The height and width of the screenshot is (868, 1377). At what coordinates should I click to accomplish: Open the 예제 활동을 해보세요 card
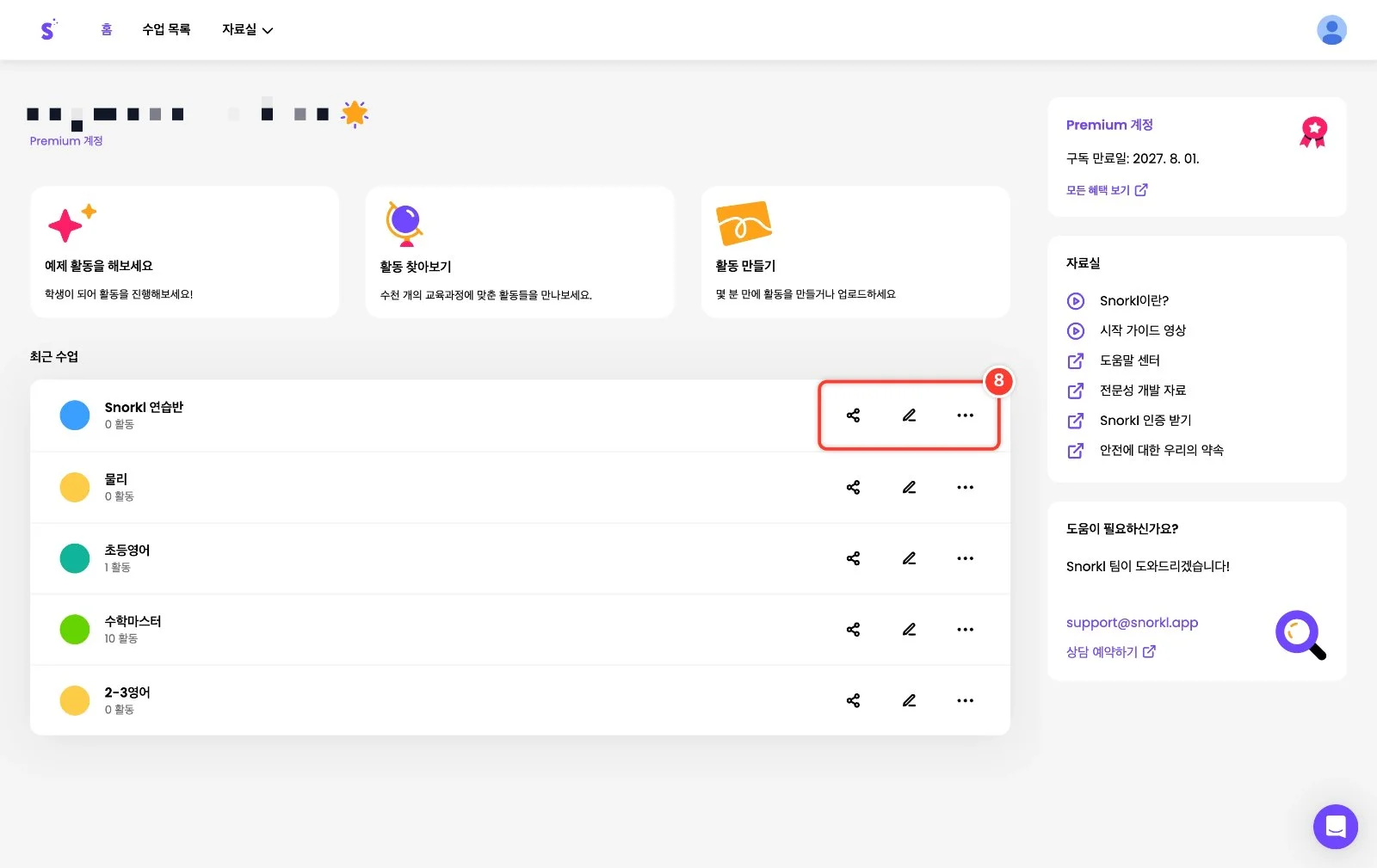pyautogui.click(x=184, y=252)
